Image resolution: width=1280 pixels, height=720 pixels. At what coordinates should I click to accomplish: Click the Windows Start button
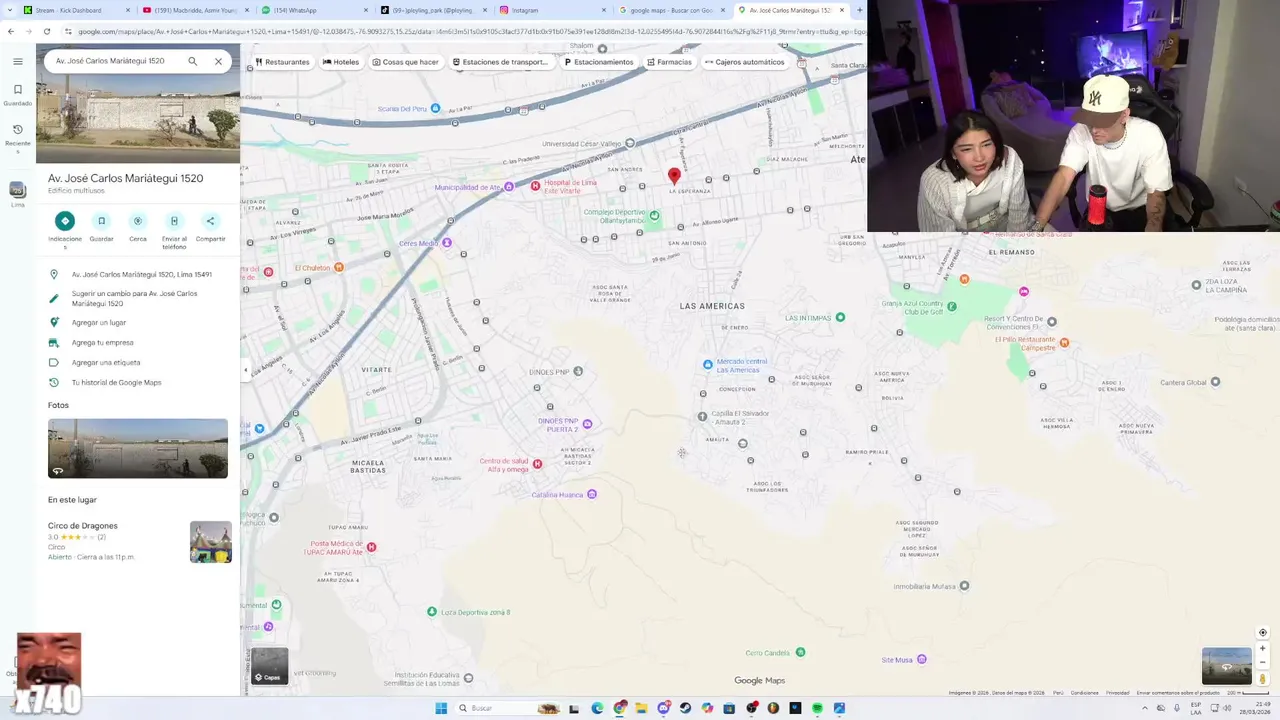pyautogui.click(x=441, y=708)
